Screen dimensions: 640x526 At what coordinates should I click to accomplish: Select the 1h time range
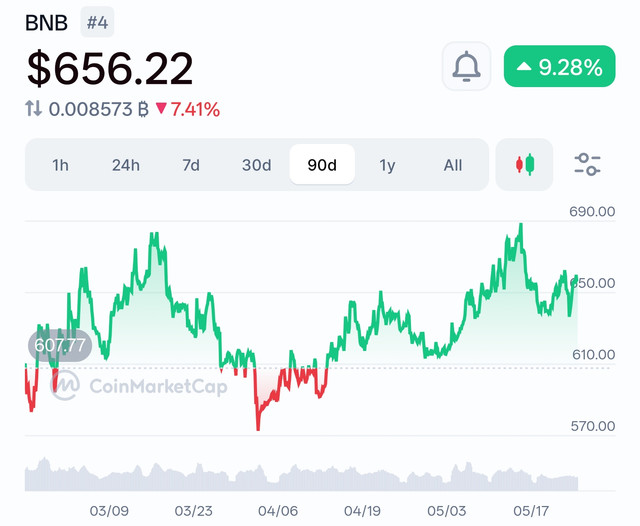(60, 165)
